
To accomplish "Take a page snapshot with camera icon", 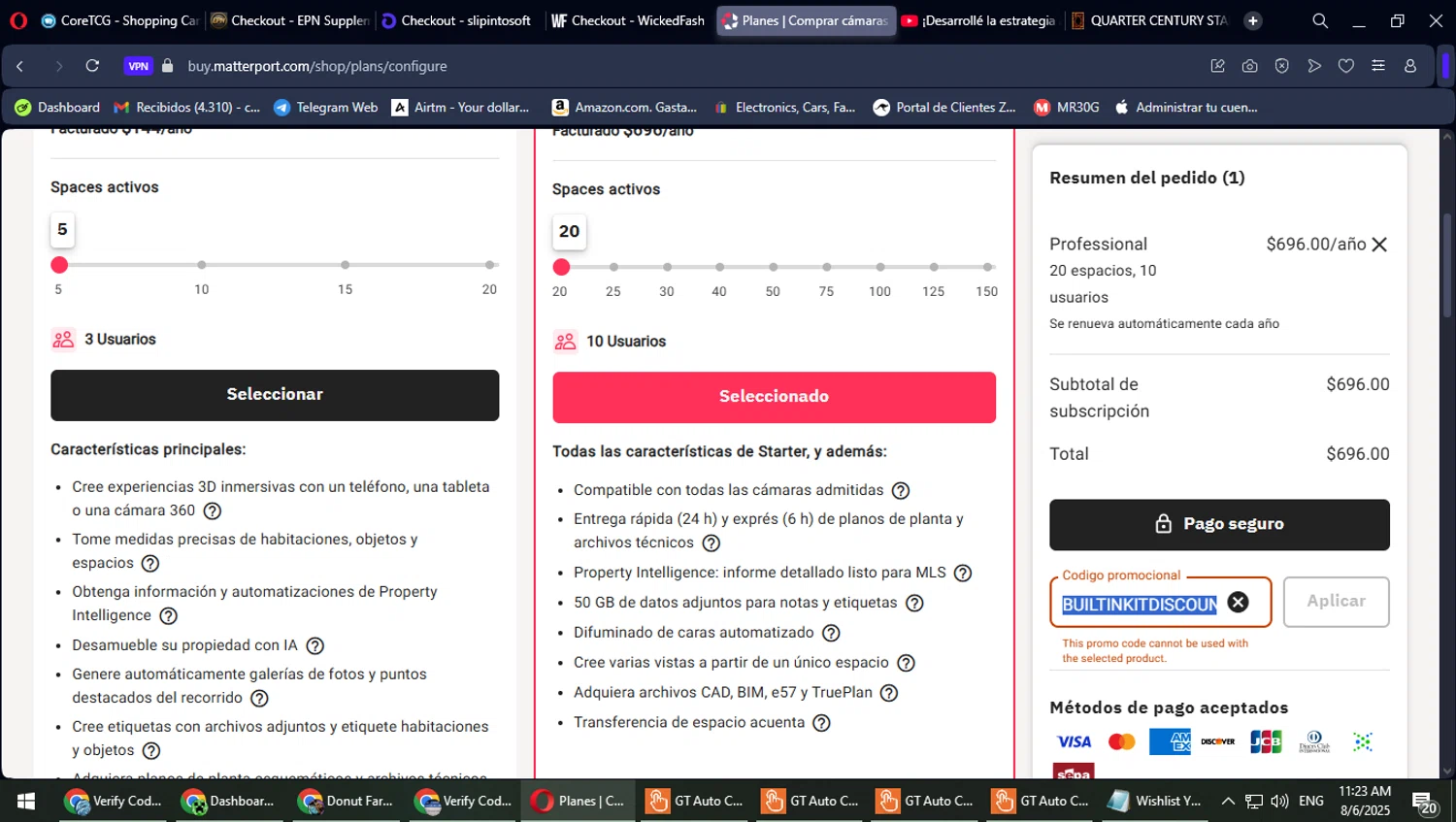I will coord(1250,66).
